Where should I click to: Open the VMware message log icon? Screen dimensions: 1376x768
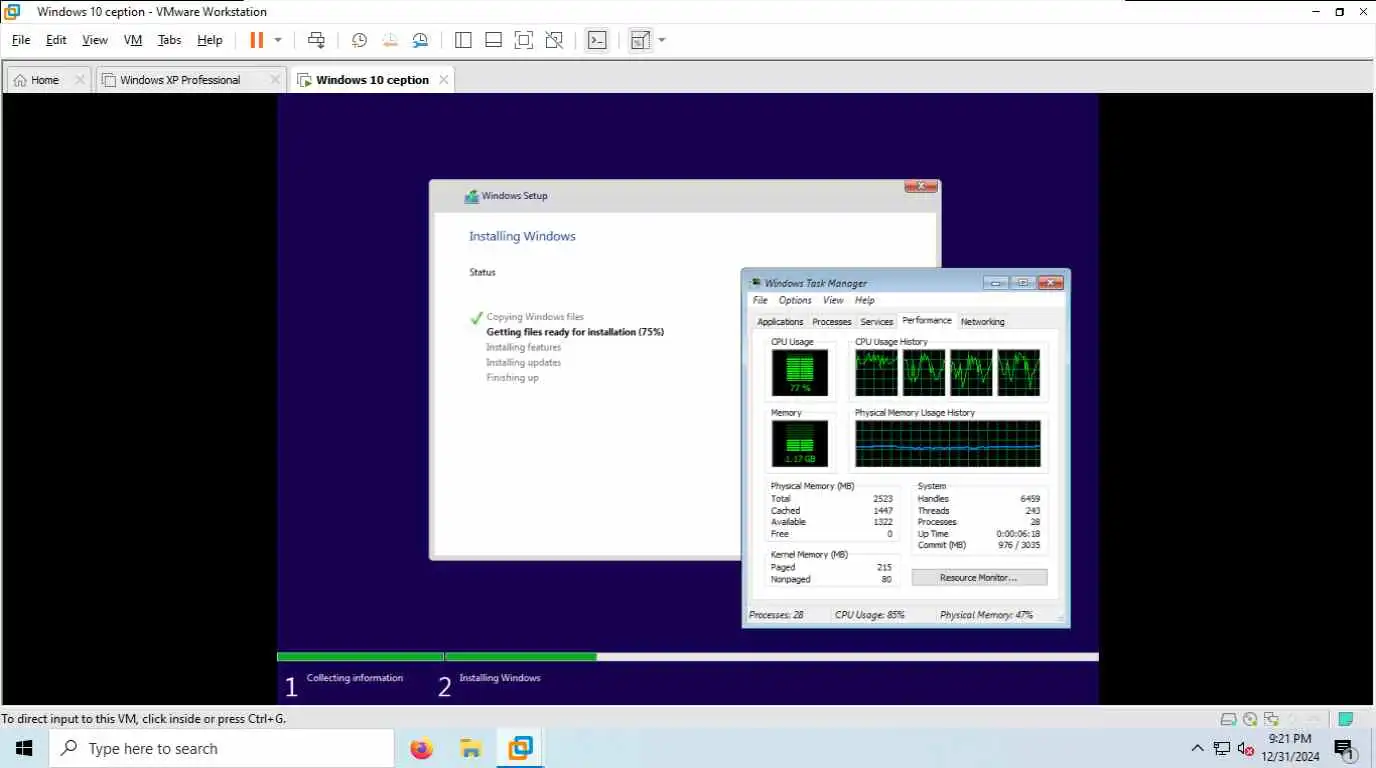click(x=1346, y=719)
